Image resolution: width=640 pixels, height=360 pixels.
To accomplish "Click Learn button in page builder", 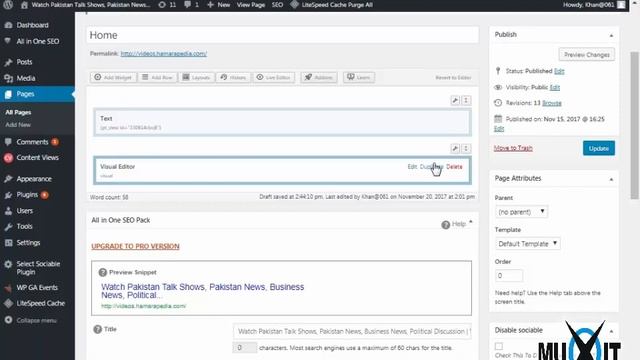I will (359, 77).
